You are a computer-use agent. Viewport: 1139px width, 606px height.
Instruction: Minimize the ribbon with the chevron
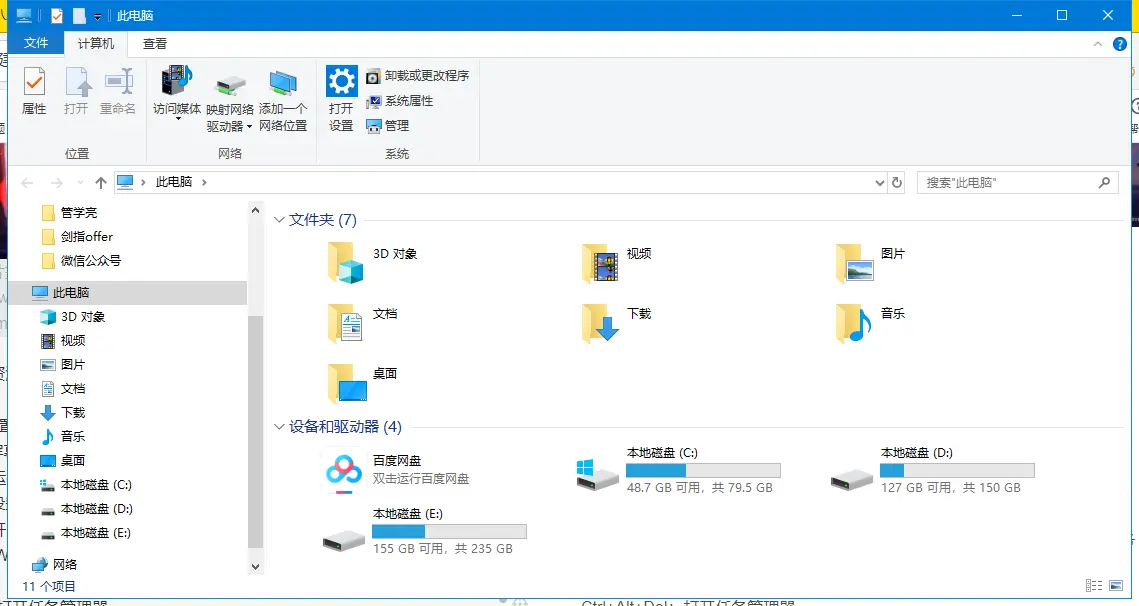[1097, 43]
